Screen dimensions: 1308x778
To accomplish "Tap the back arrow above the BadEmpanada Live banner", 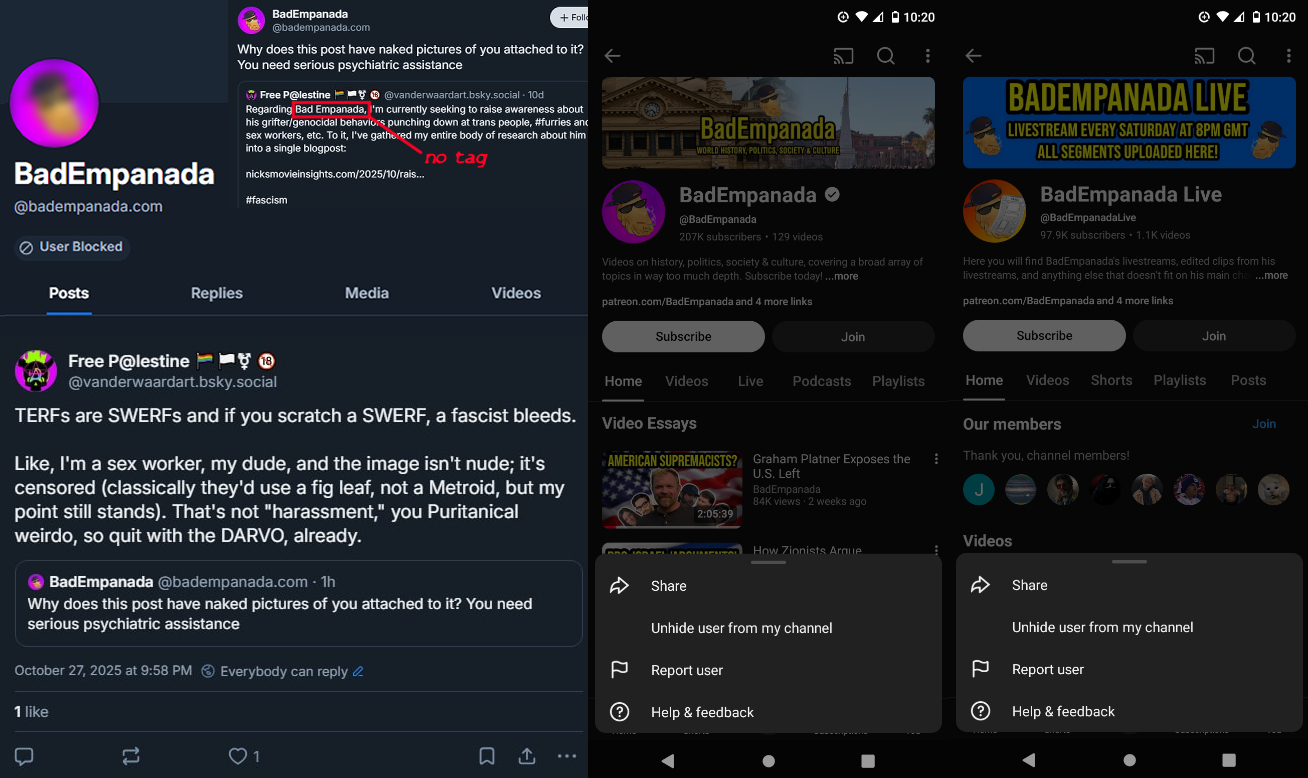I will tap(973, 56).
